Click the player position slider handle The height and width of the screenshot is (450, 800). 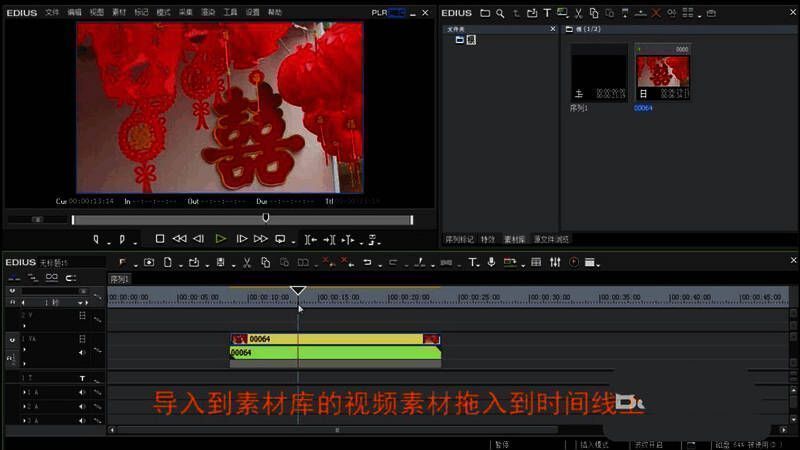tap(266, 218)
